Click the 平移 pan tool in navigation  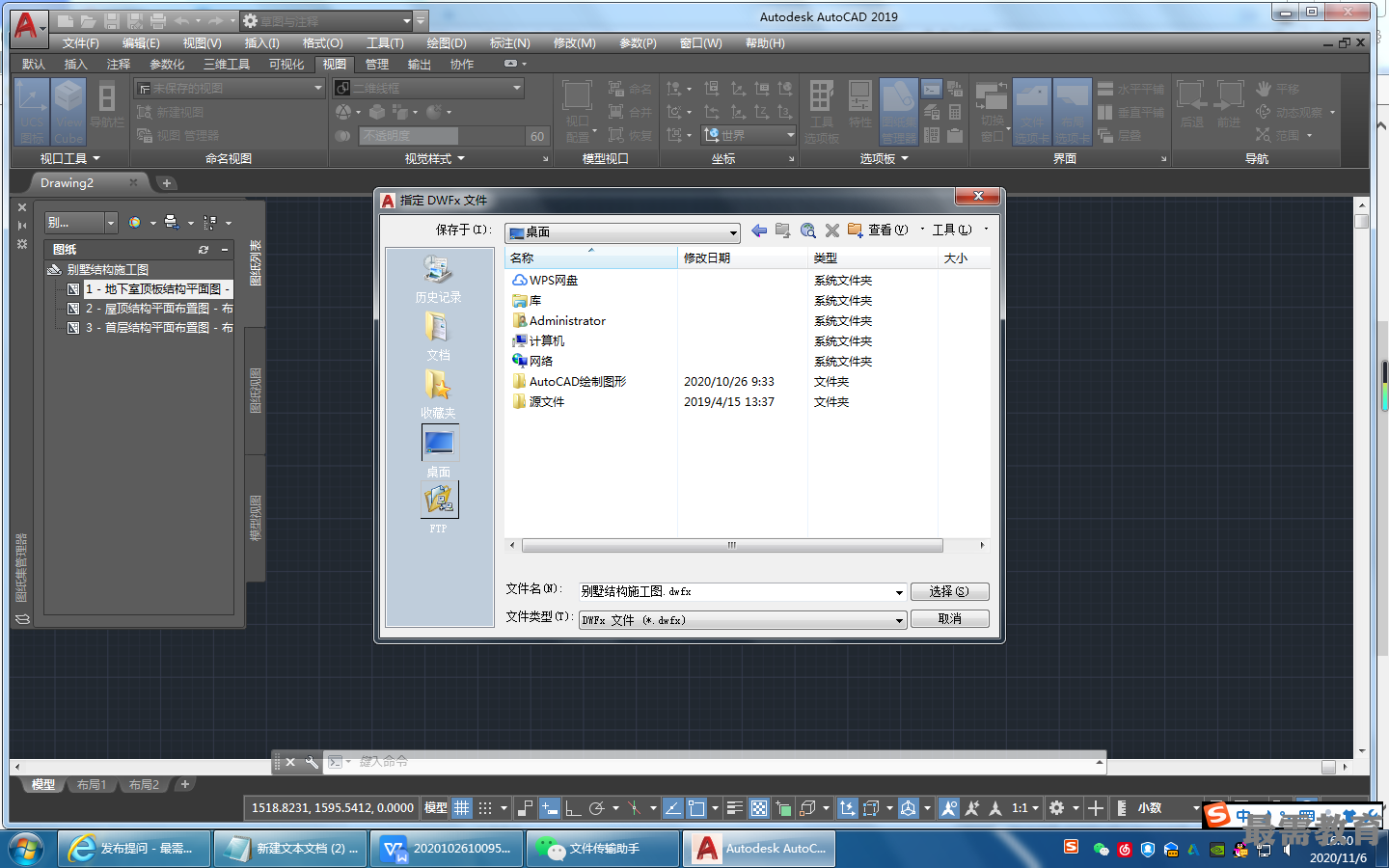(x=1278, y=89)
